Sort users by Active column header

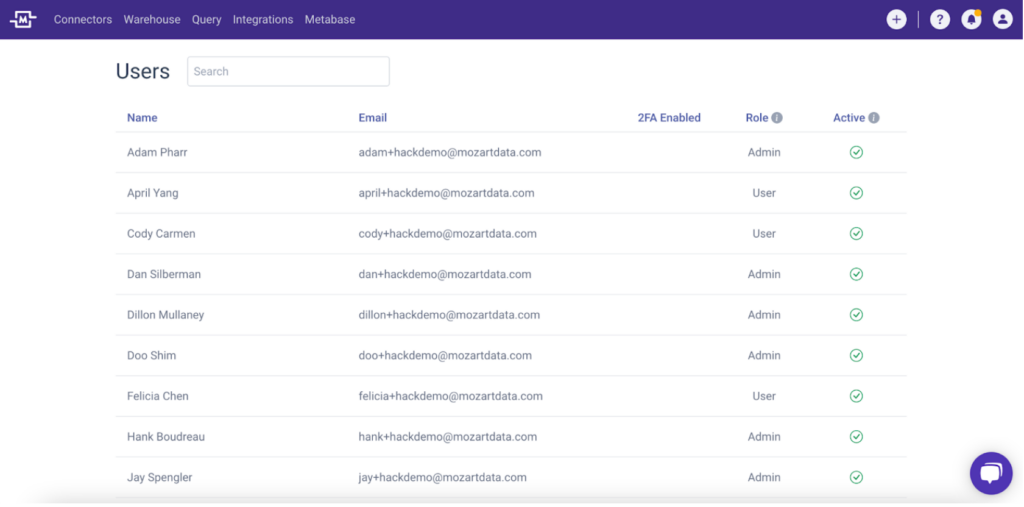tap(849, 118)
